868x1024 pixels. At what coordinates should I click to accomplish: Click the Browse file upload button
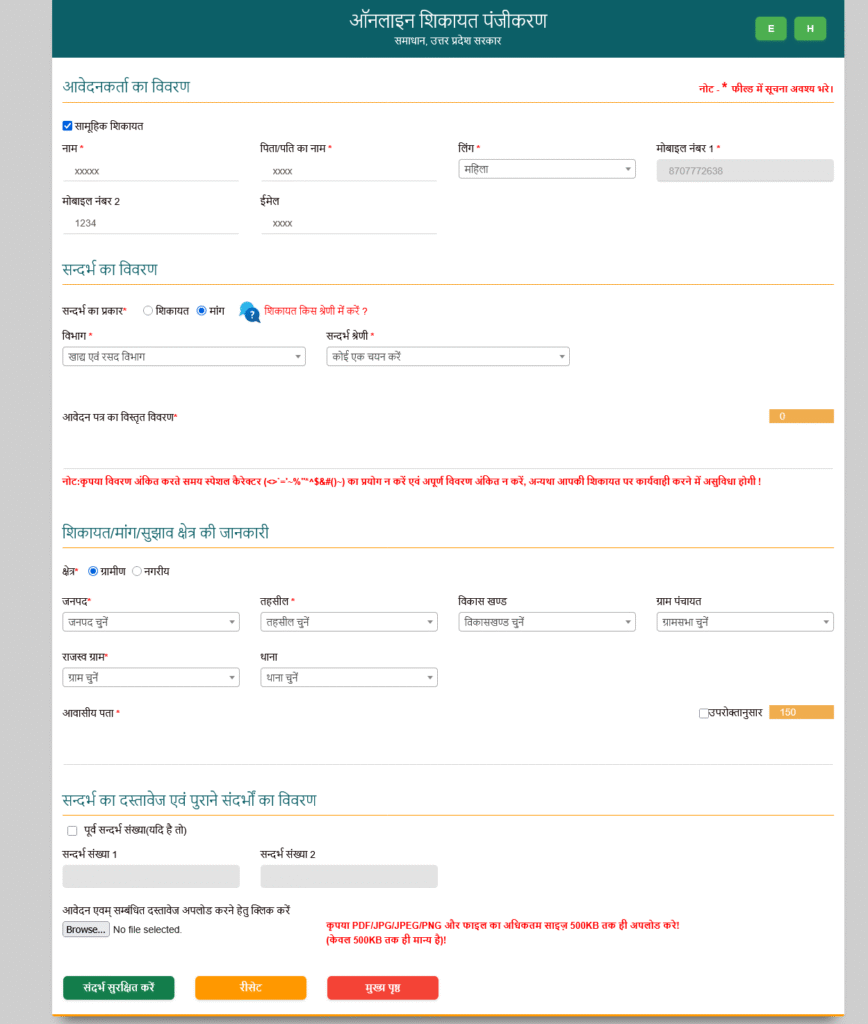click(86, 930)
